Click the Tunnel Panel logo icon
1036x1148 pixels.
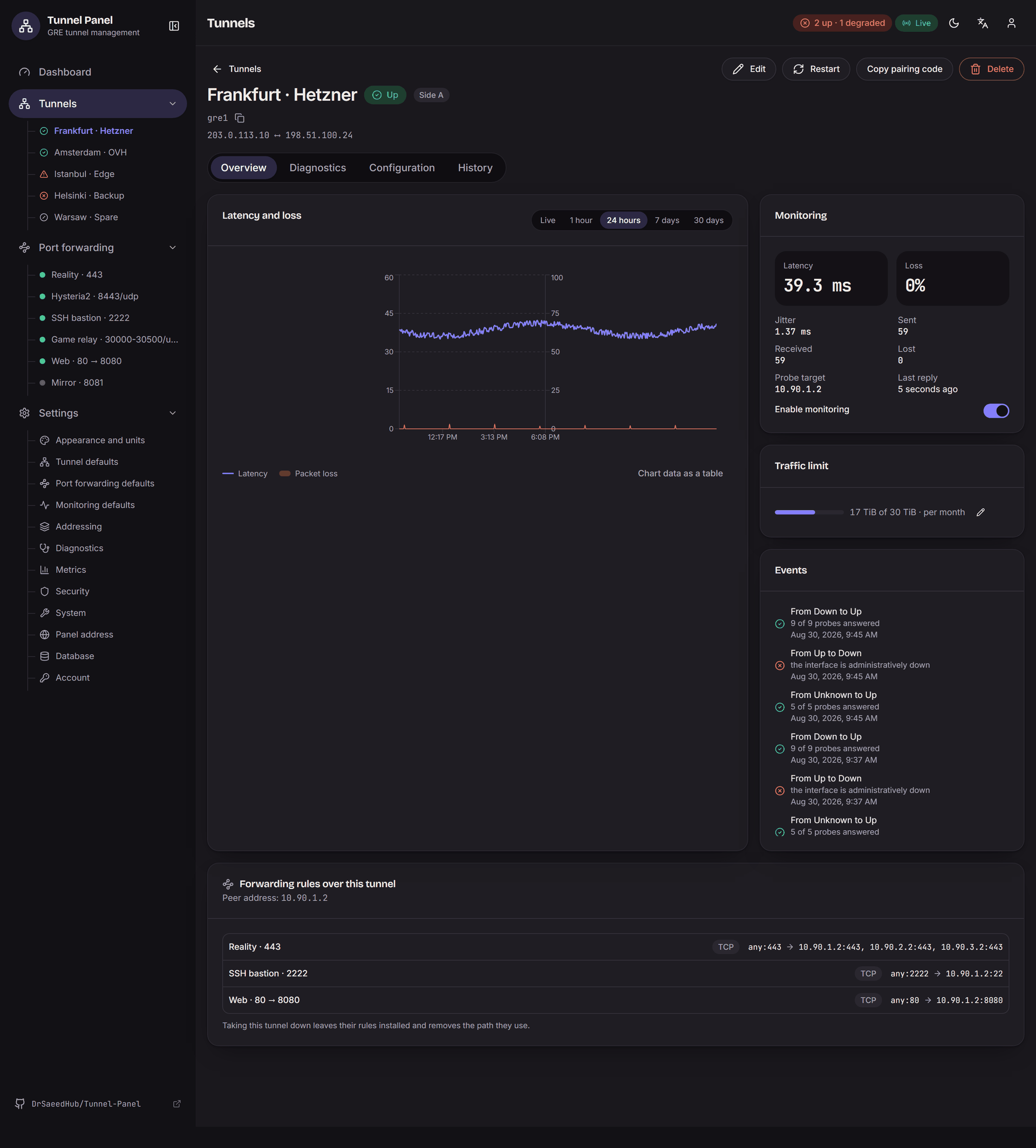(x=25, y=25)
